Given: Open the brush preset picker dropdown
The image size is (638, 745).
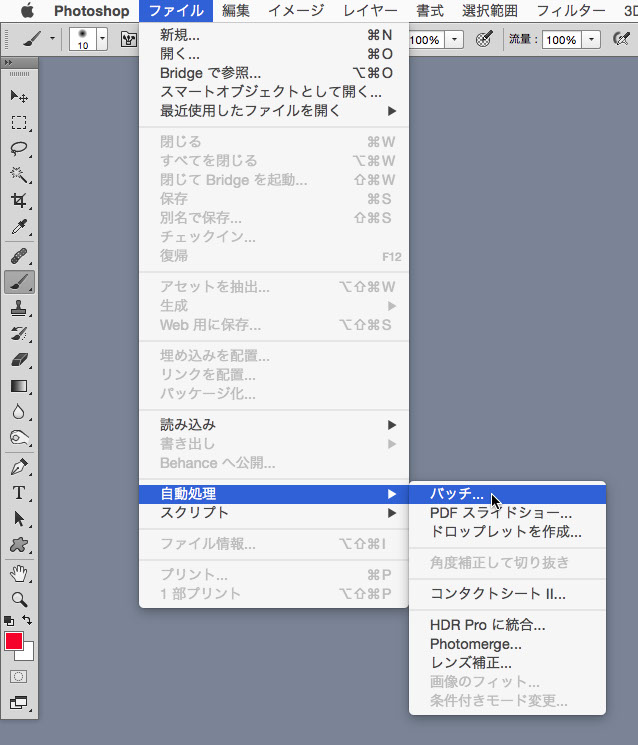Looking at the screenshot, I should coord(102,39).
